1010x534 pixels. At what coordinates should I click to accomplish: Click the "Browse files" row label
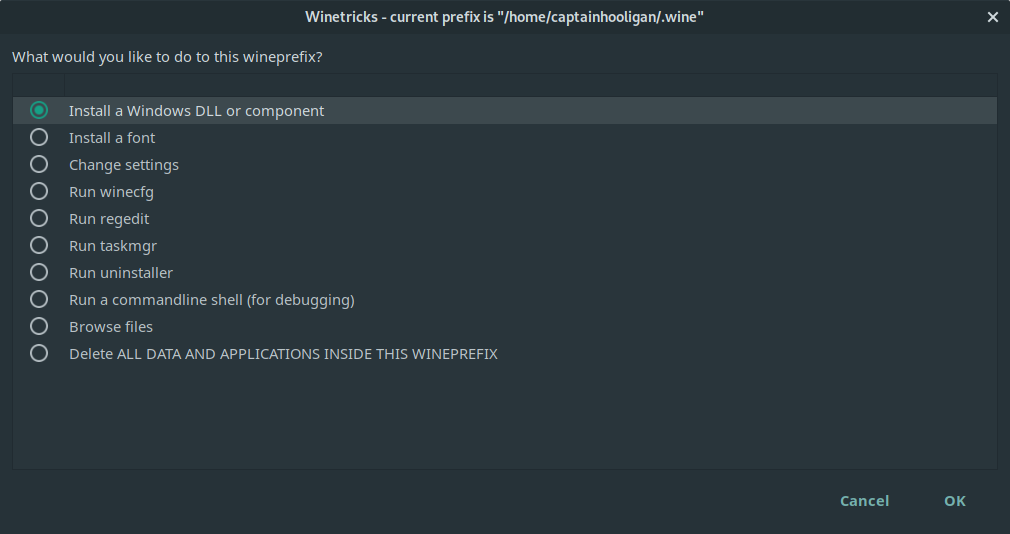tap(111, 327)
